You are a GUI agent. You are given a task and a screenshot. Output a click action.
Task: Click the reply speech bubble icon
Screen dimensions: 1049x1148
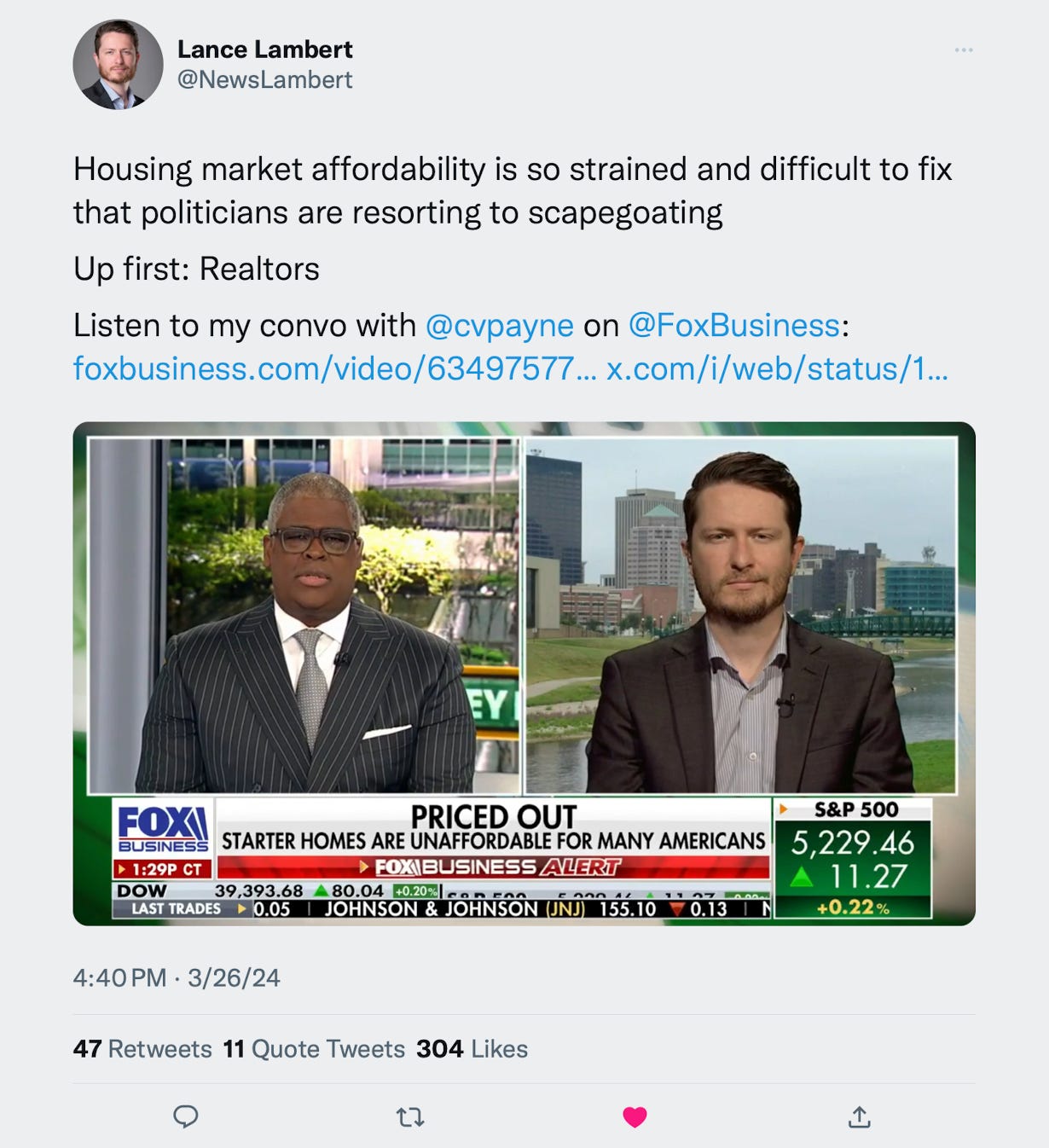(185, 1116)
